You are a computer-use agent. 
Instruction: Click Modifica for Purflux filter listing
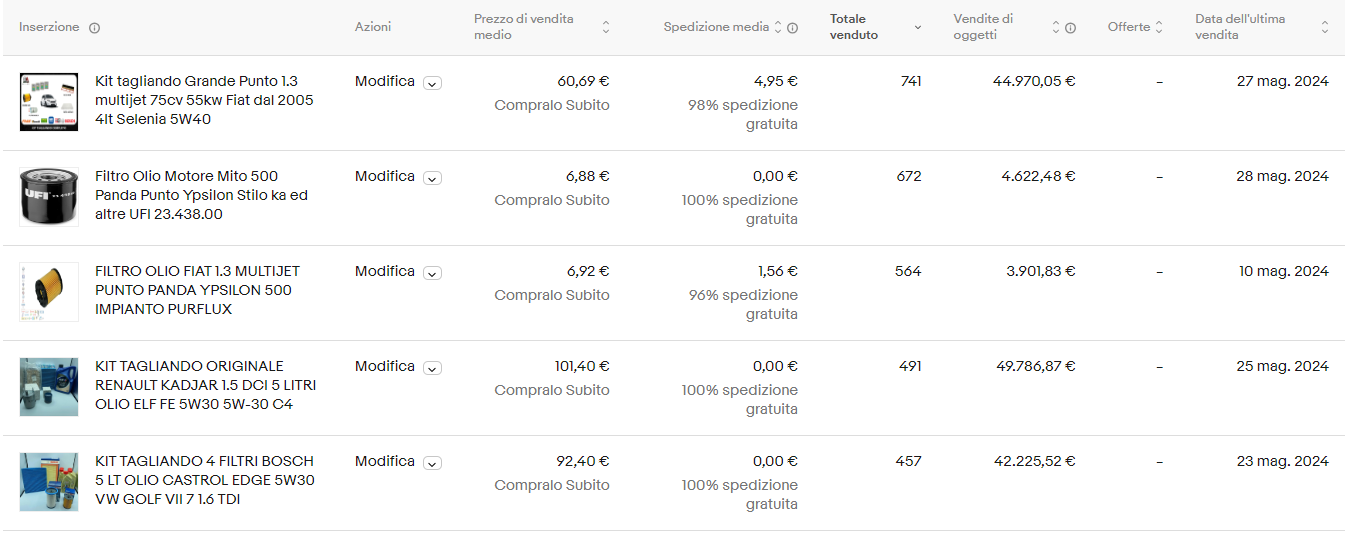point(385,271)
